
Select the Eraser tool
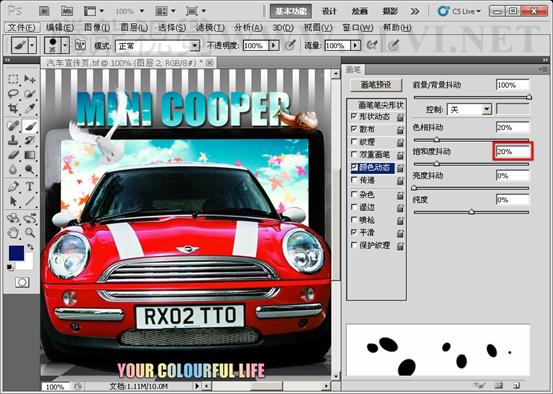[13, 155]
